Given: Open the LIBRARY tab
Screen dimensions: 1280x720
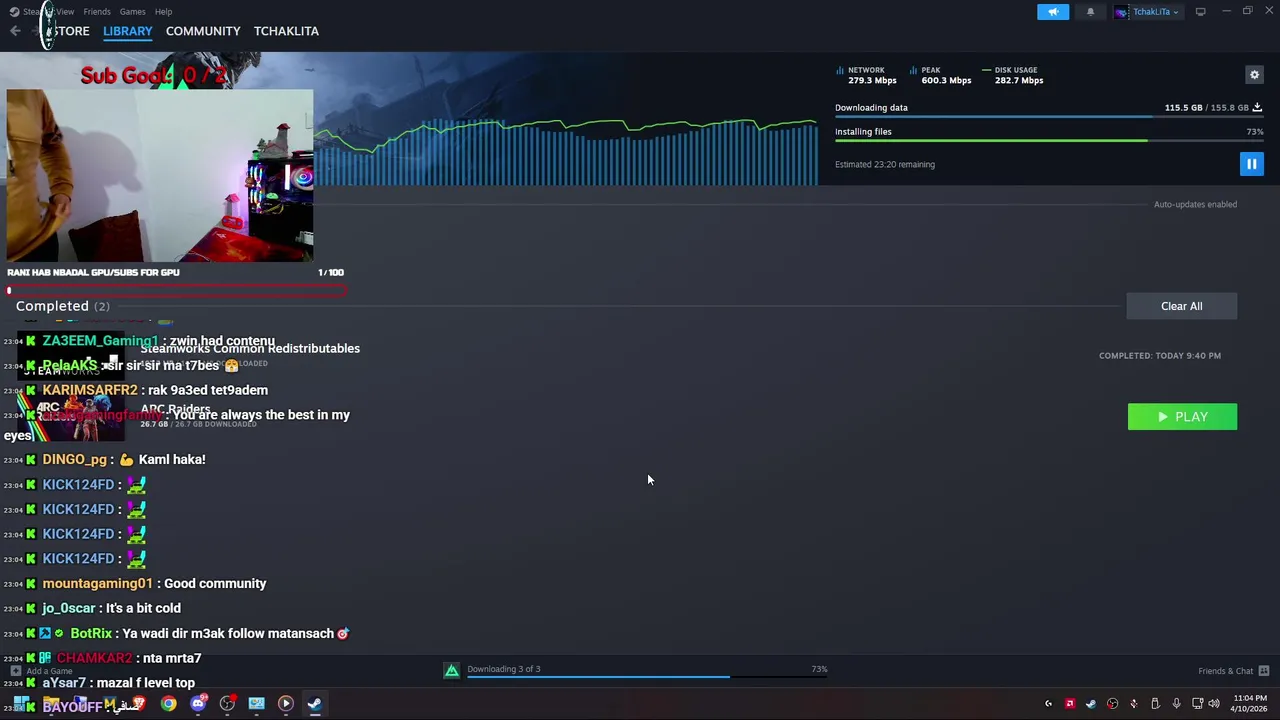Looking at the screenshot, I should tap(128, 31).
